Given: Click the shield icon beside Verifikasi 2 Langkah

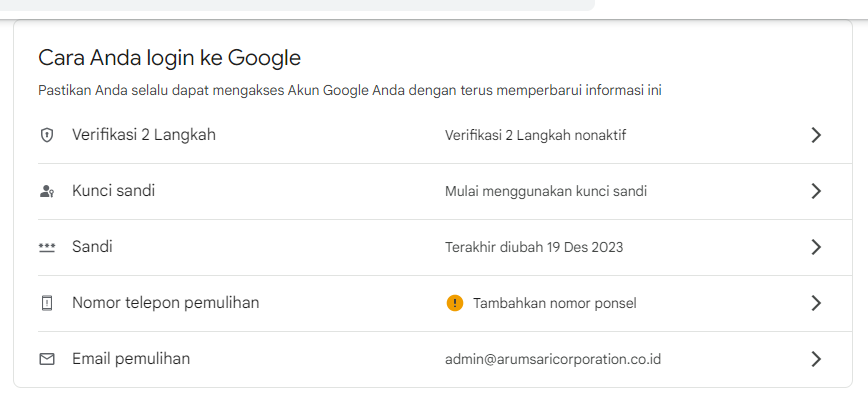Looking at the screenshot, I should (46, 135).
